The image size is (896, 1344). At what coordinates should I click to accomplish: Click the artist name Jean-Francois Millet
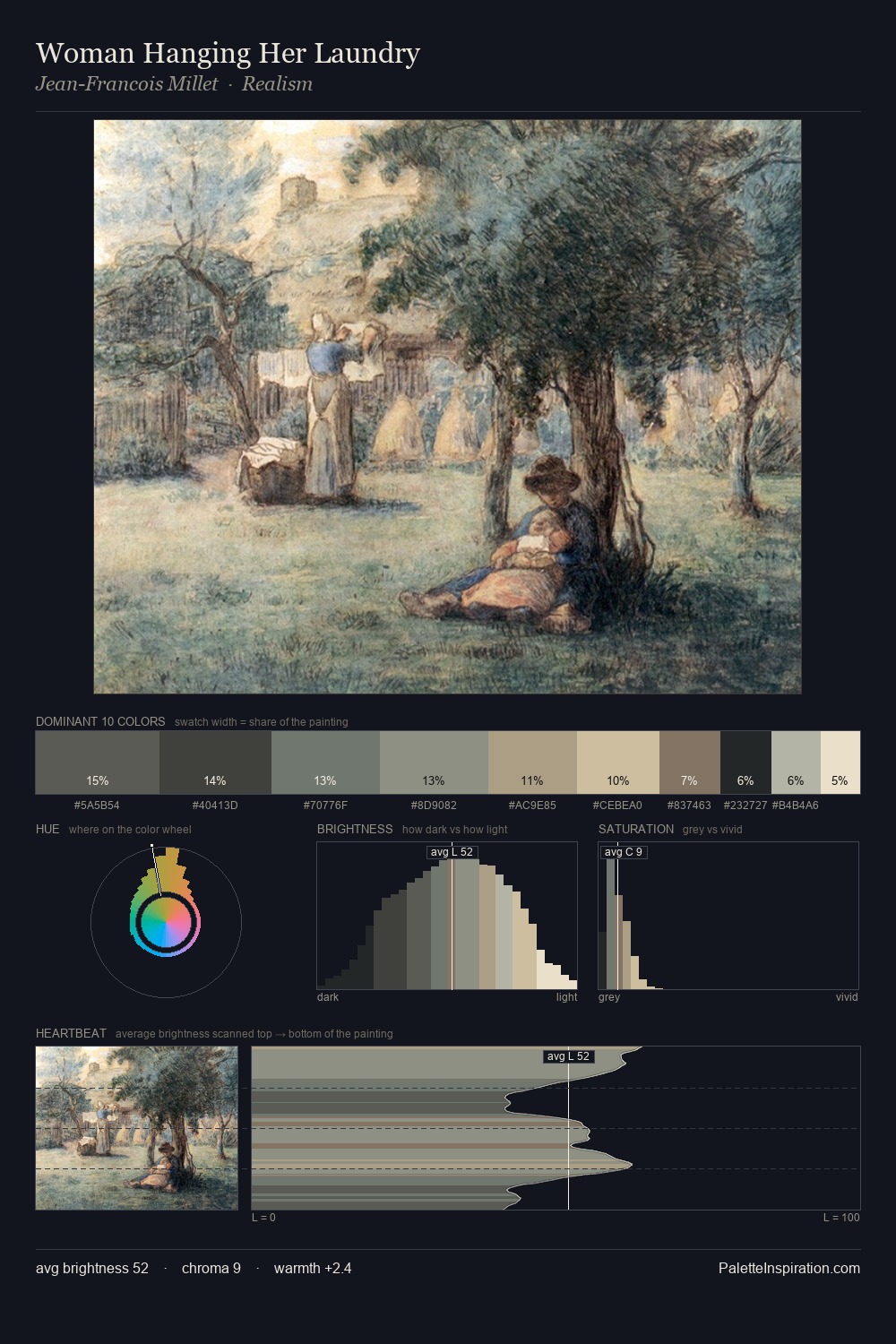click(126, 84)
